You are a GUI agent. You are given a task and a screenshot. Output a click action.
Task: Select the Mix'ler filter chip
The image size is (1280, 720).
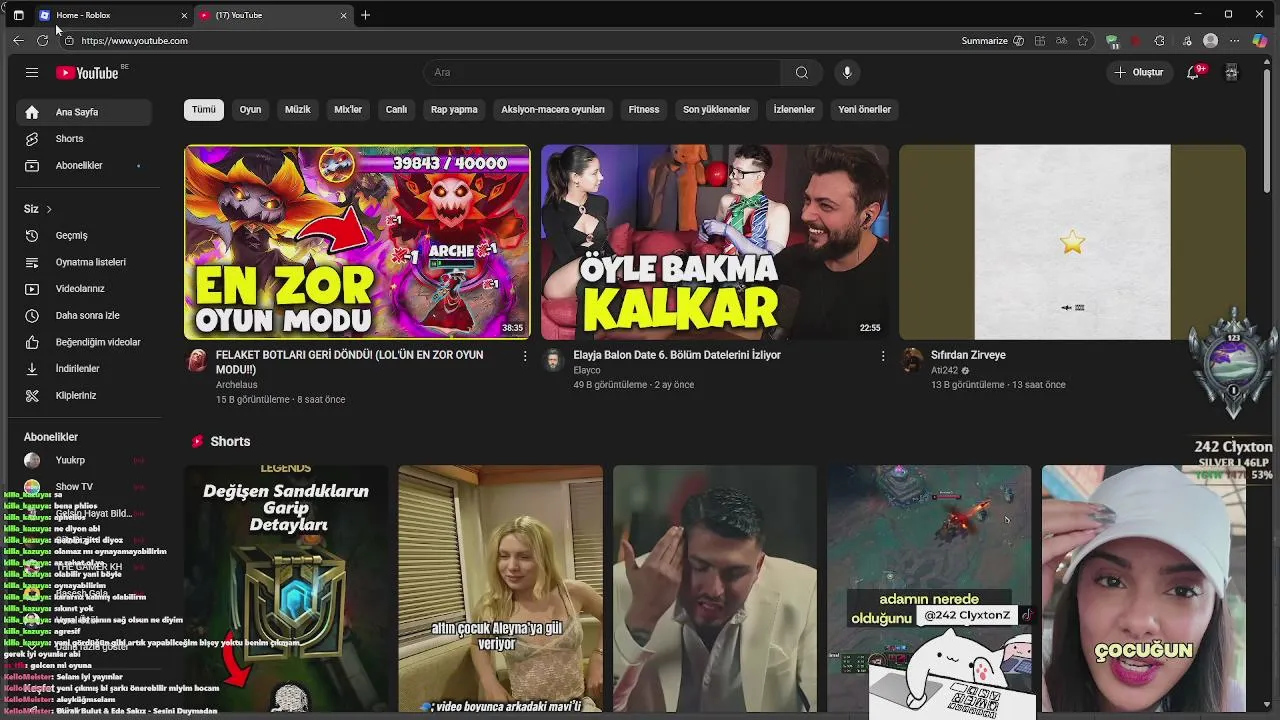pyautogui.click(x=348, y=109)
